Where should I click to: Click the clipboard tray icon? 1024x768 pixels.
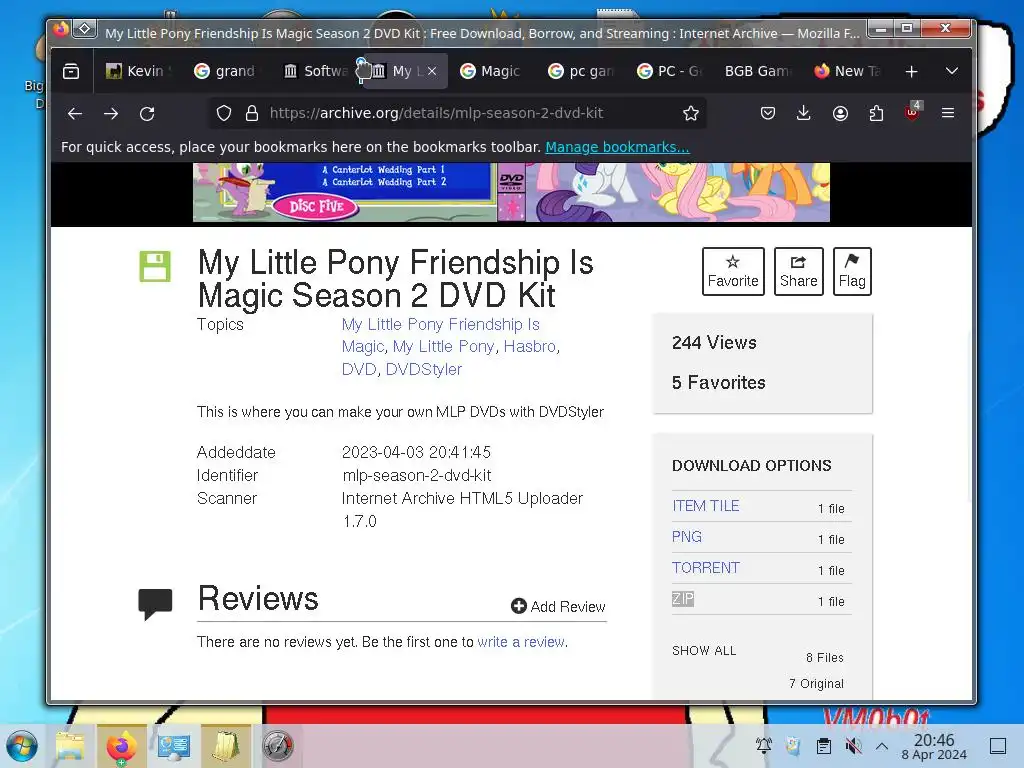824,746
